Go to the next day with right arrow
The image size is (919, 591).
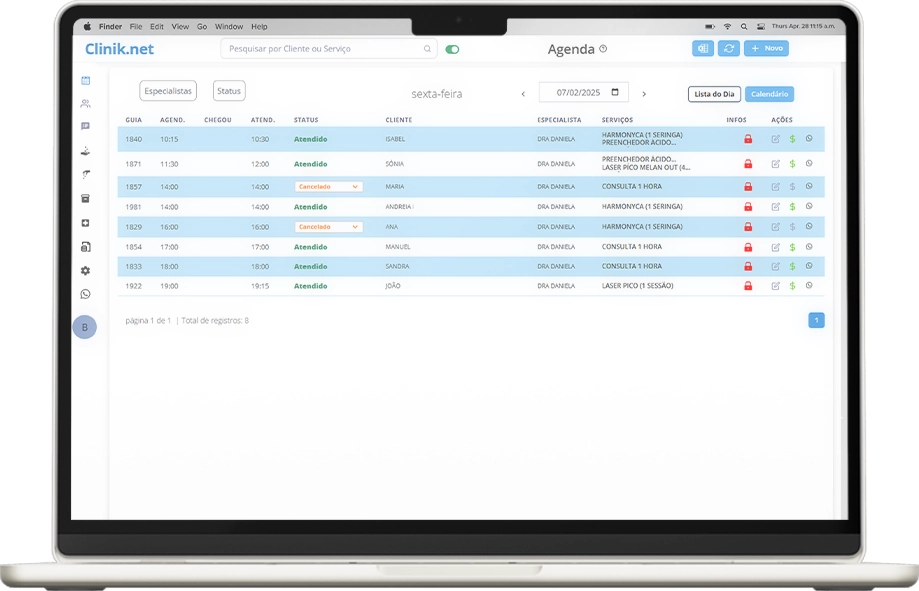tap(644, 94)
